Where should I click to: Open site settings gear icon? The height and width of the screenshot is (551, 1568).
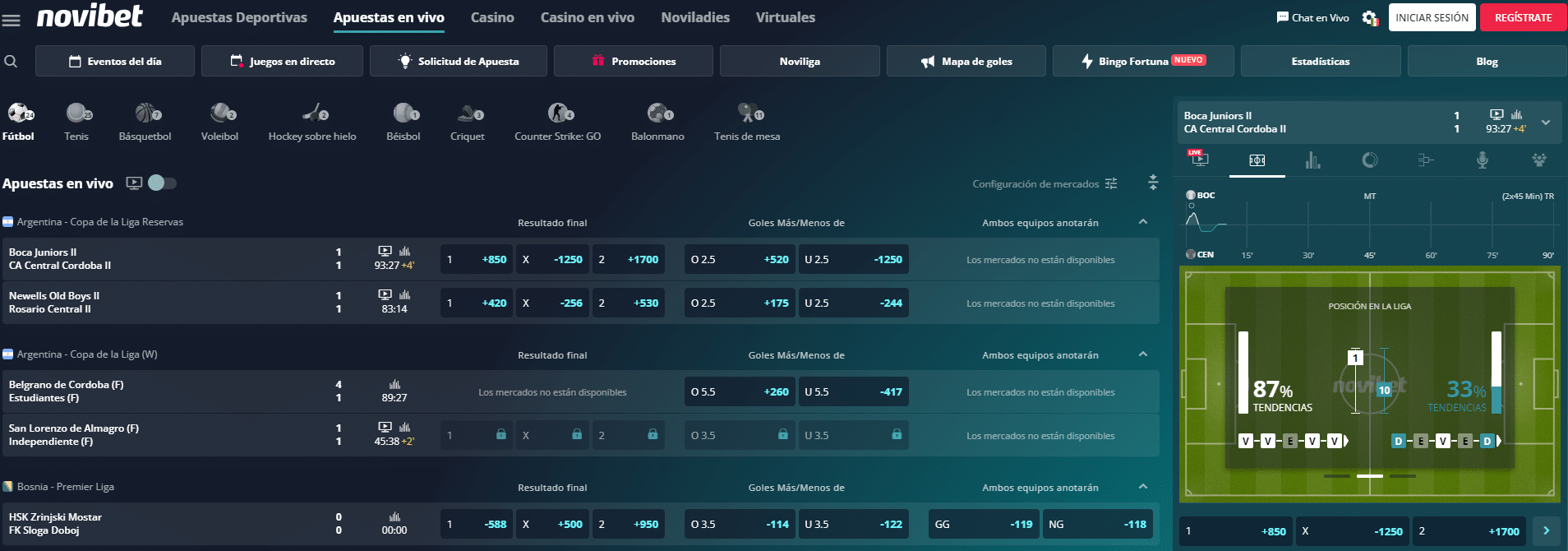point(1369,17)
